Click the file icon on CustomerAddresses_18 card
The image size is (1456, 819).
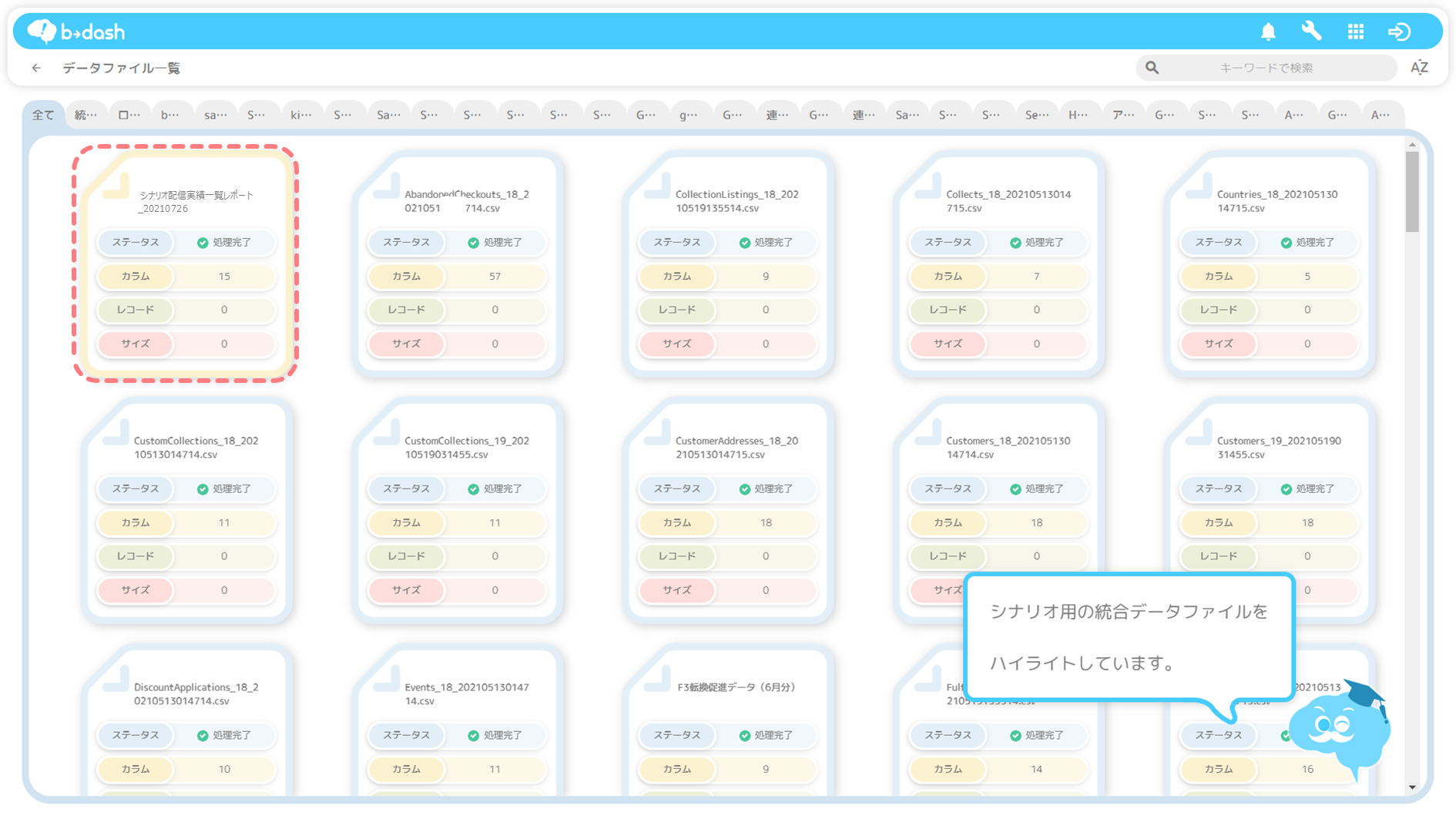[657, 431]
